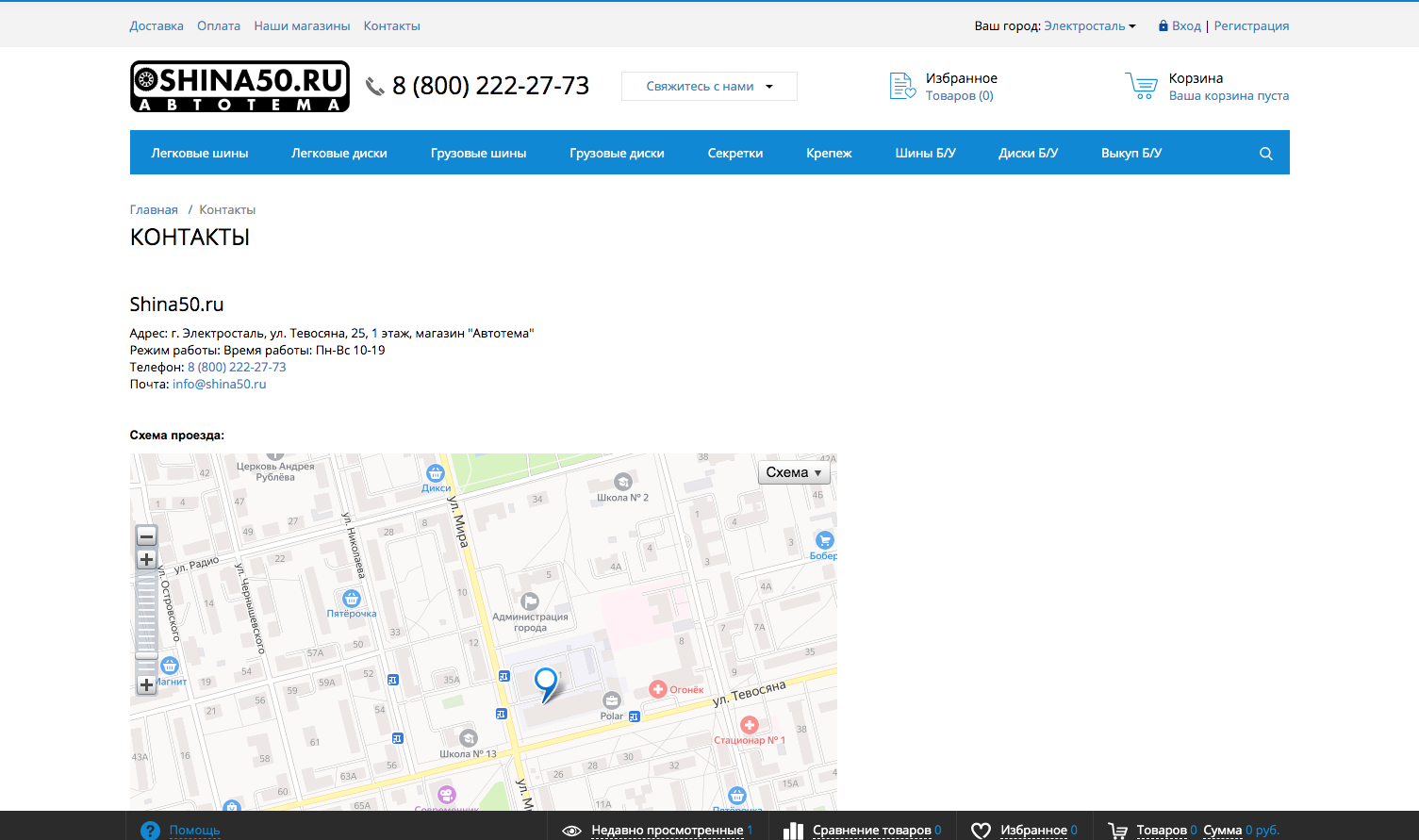Image resolution: width=1419 pixels, height=840 pixels.
Task: Open search via magnifier icon
Action: pyautogui.click(x=1266, y=154)
